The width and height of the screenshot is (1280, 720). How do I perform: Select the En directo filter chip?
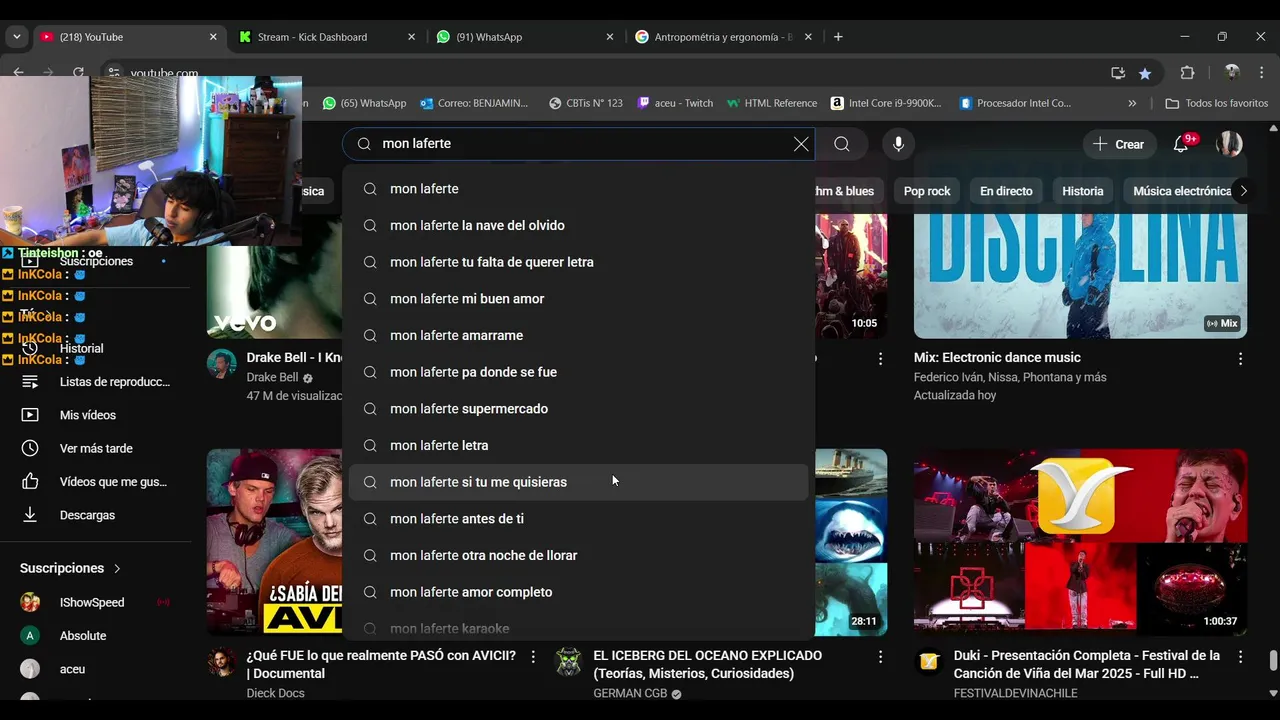[x=1006, y=191]
